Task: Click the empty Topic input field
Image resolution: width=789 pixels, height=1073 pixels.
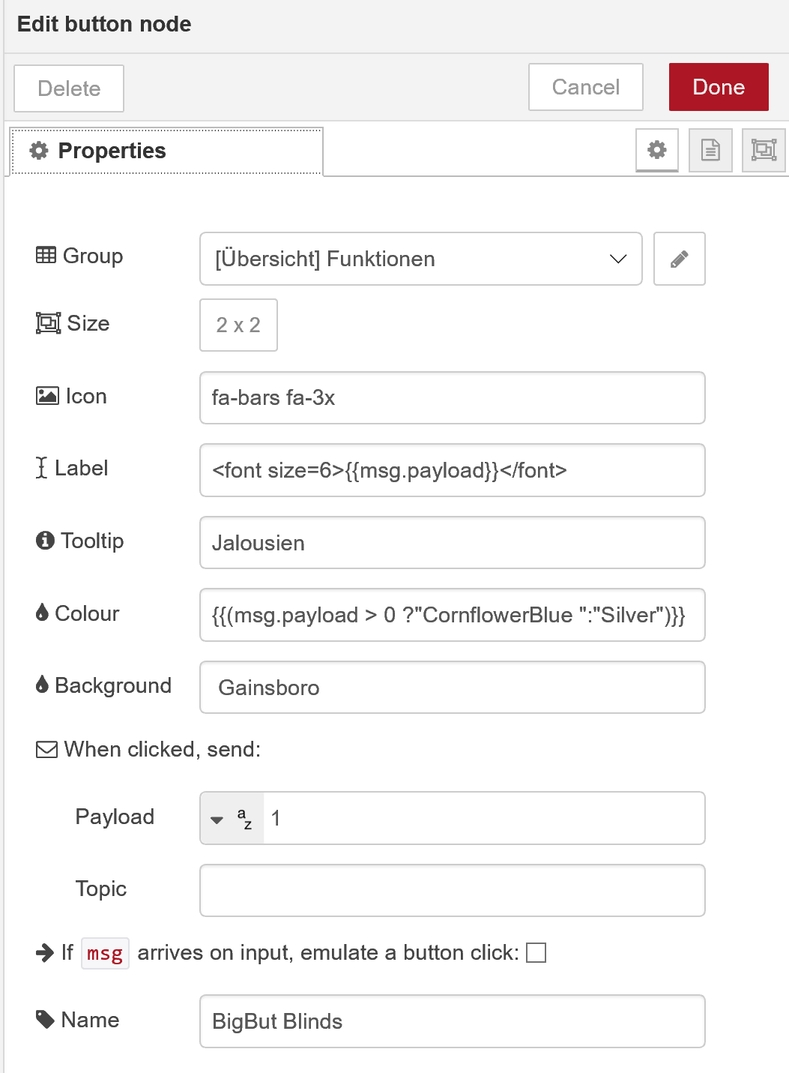Action: [x=452, y=890]
